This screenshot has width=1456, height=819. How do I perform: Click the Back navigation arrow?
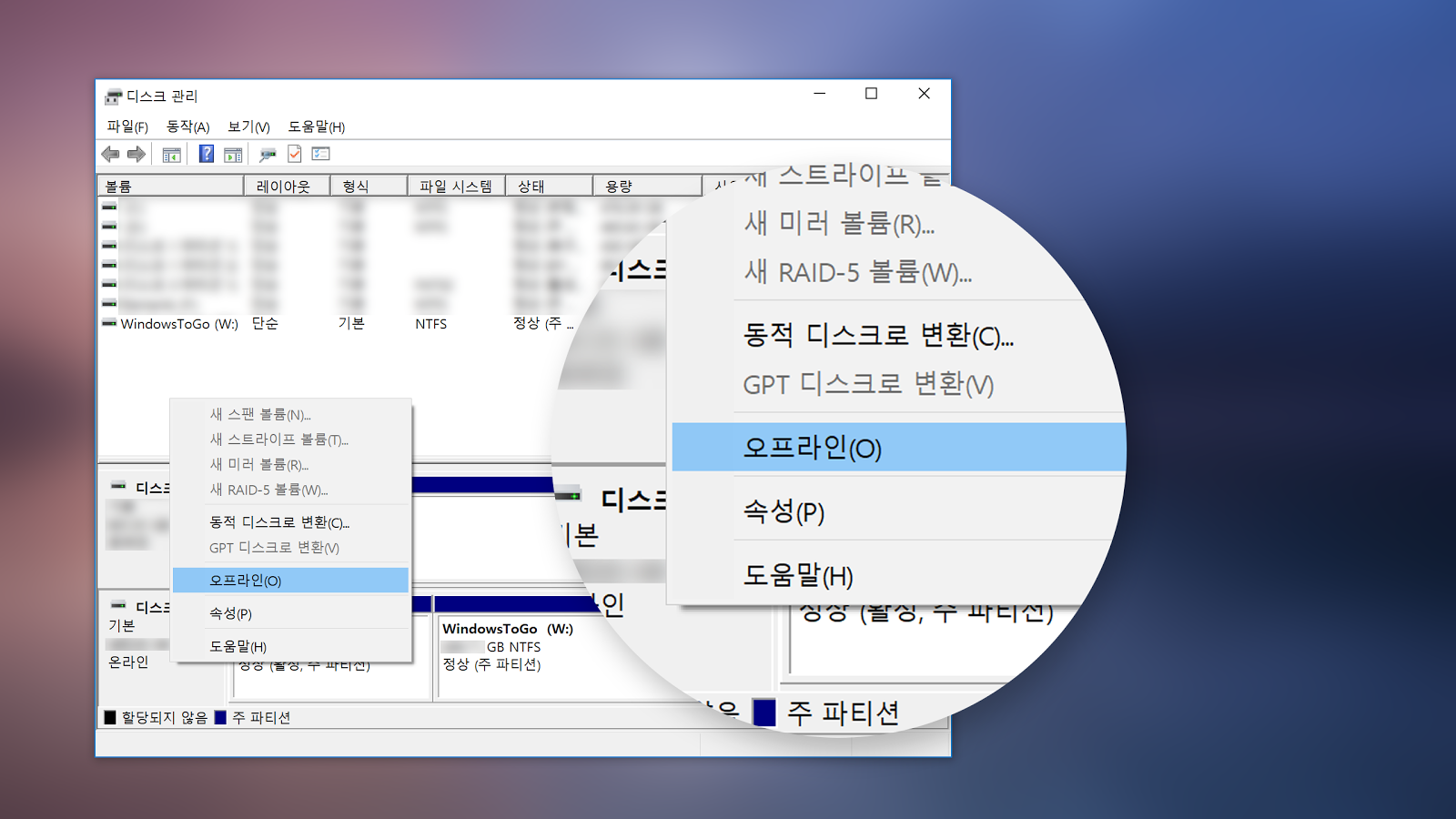(x=111, y=154)
